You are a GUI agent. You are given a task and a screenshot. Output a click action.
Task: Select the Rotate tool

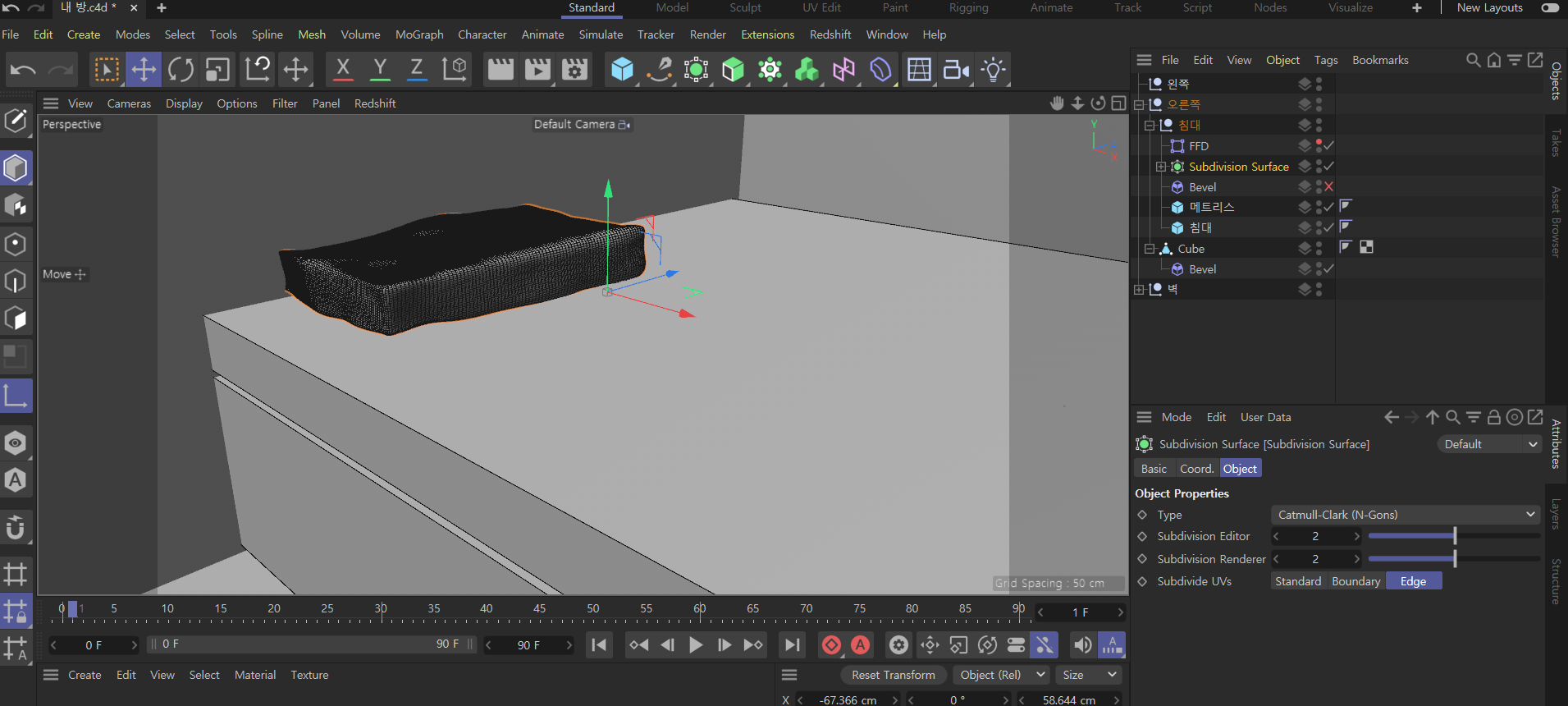pos(181,70)
